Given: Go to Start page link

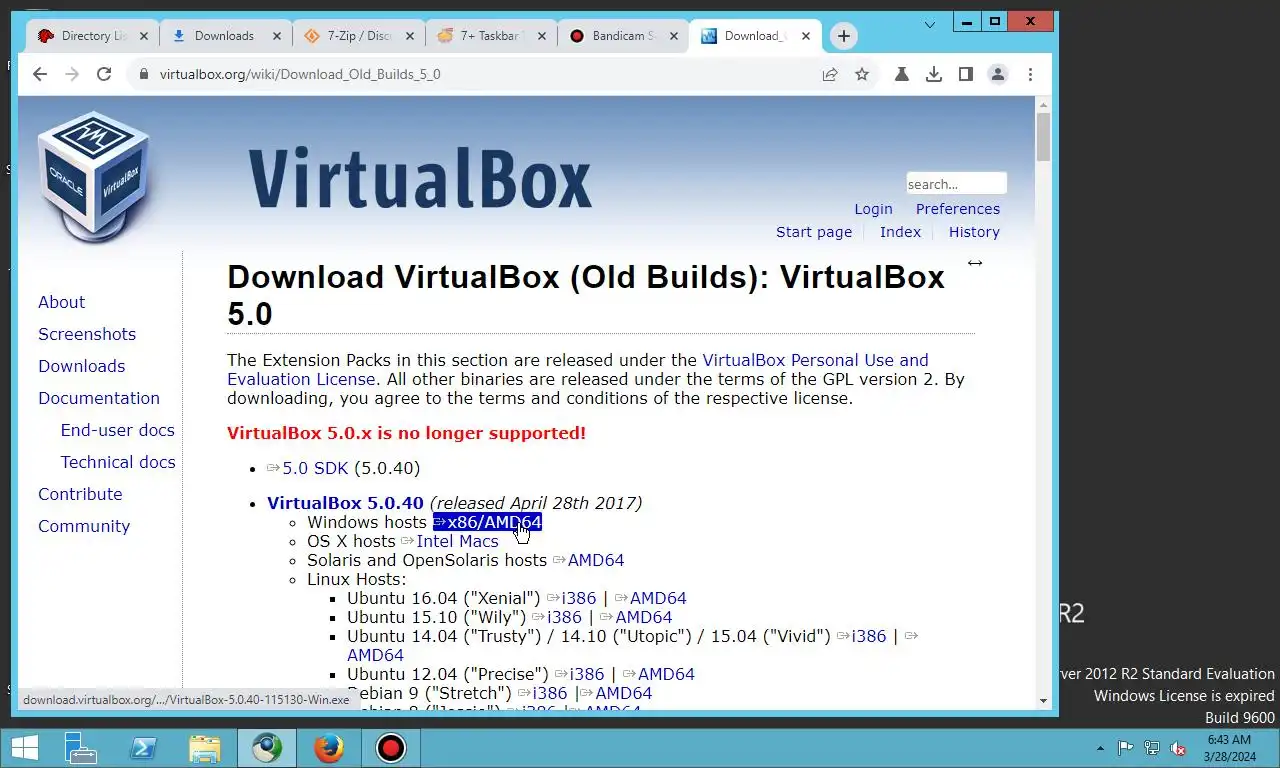Looking at the screenshot, I should tap(814, 232).
